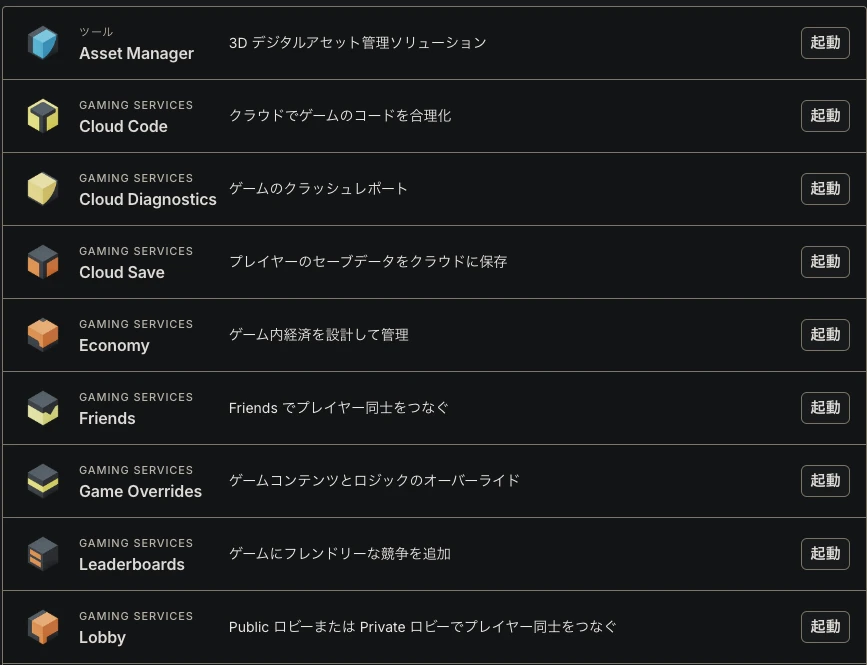
Task: Click the Cloud Save cube icon
Action: tap(43, 261)
